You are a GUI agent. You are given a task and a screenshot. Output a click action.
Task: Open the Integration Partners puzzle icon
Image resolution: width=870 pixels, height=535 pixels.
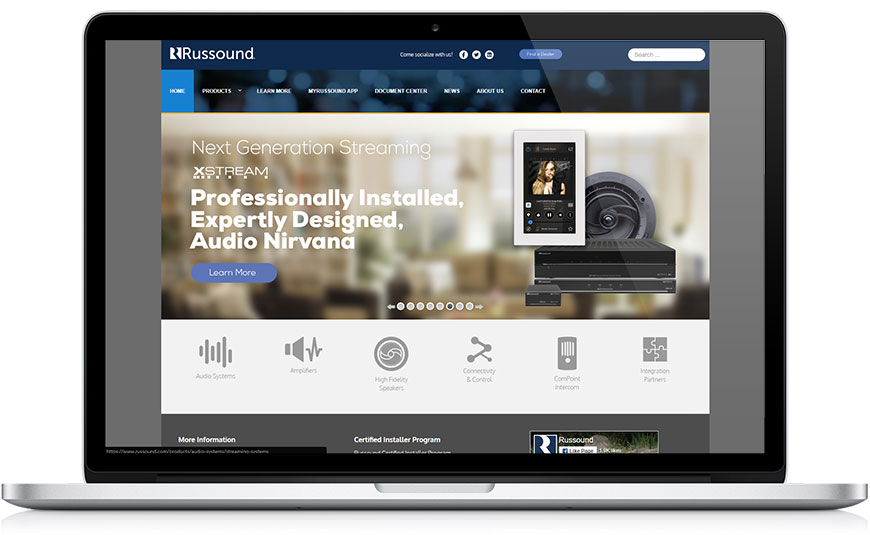pyautogui.click(x=655, y=349)
